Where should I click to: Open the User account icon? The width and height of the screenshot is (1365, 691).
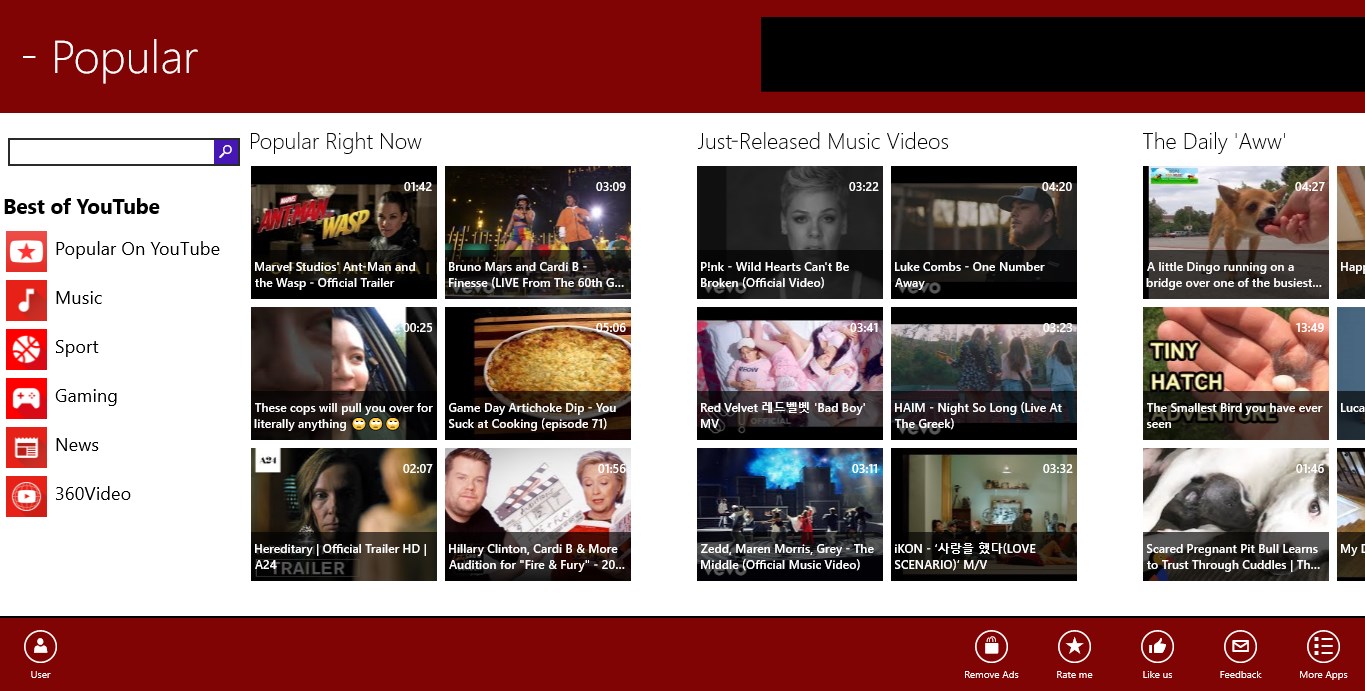pyautogui.click(x=40, y=647)
